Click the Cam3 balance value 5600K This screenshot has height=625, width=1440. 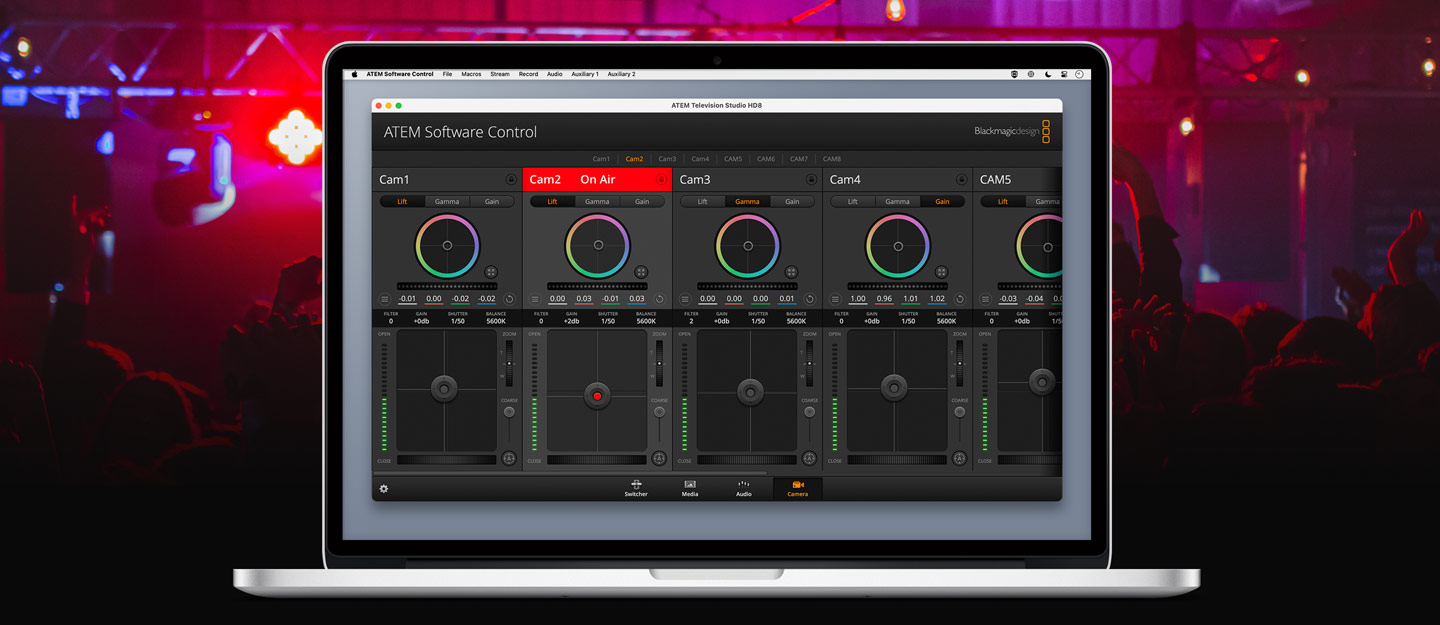pyautogui.click(x=796, y=321)
